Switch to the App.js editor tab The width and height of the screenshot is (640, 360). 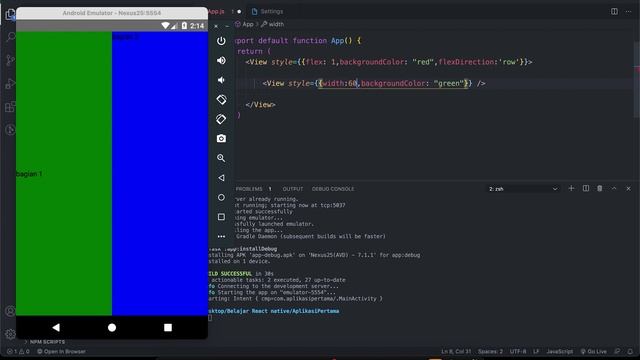pos(216,11)
